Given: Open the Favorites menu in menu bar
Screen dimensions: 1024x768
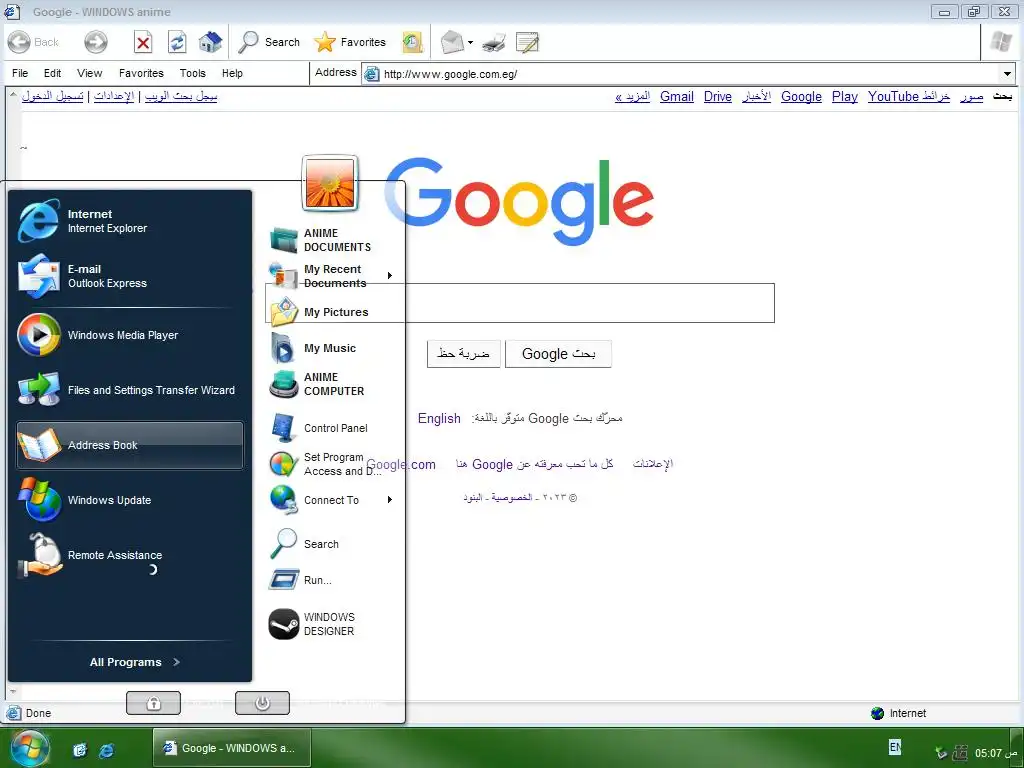Looking at the screenshot, I should [141, 73].
